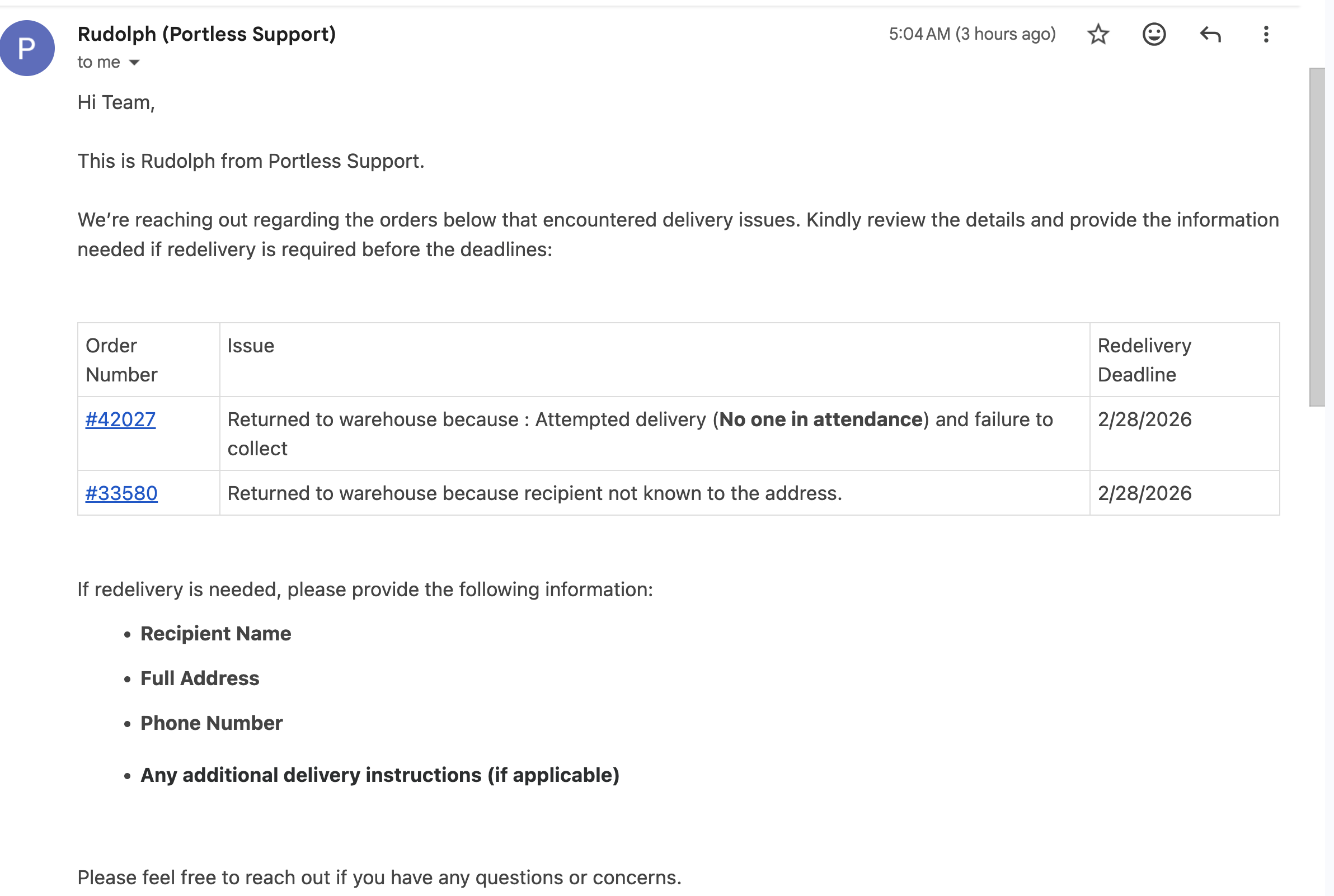
Task: Add an emoji reaction to the message
Action: (x=1153, y=34)
